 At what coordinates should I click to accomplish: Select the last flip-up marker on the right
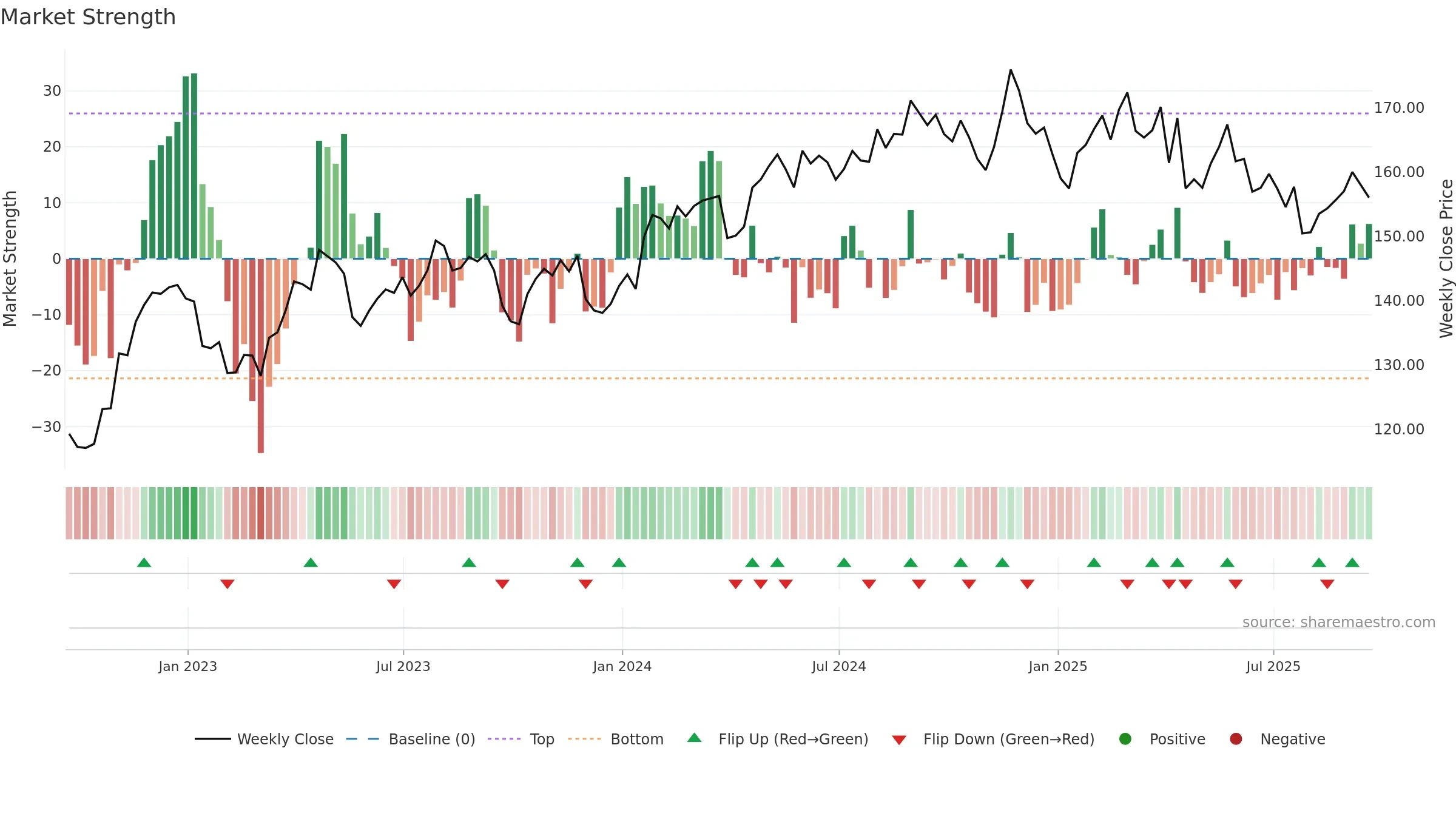click(1352, 562)
